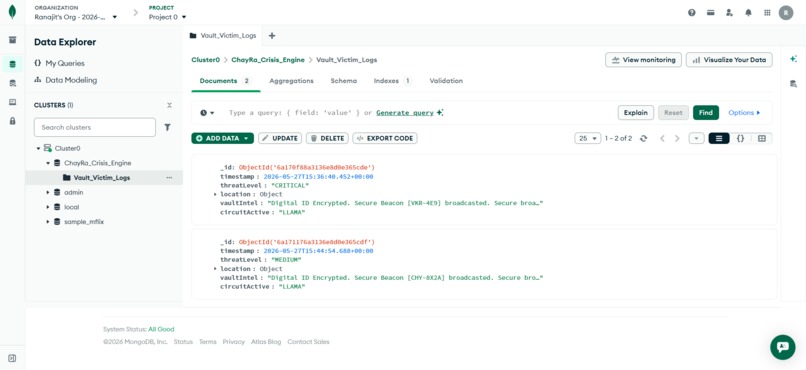Add a new tab with the plus icon
Image resolution: width=806 pixels, height=370 pixels.
click(x=272, y=35)
